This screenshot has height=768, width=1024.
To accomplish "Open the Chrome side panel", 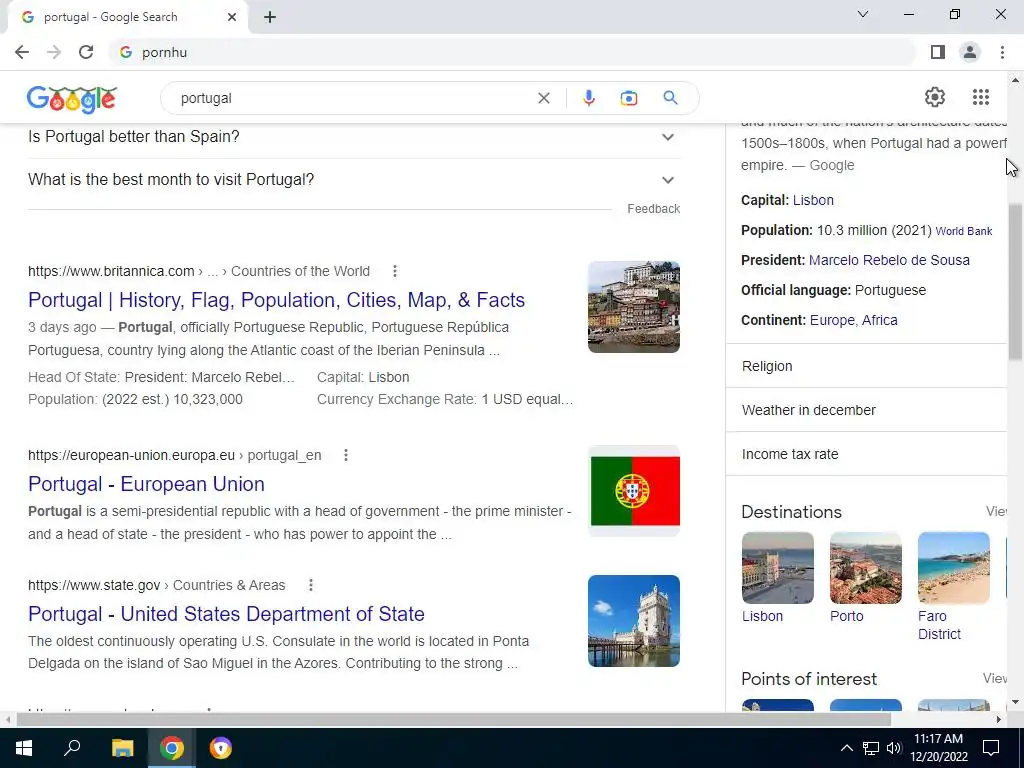I will tap(938, 52).
